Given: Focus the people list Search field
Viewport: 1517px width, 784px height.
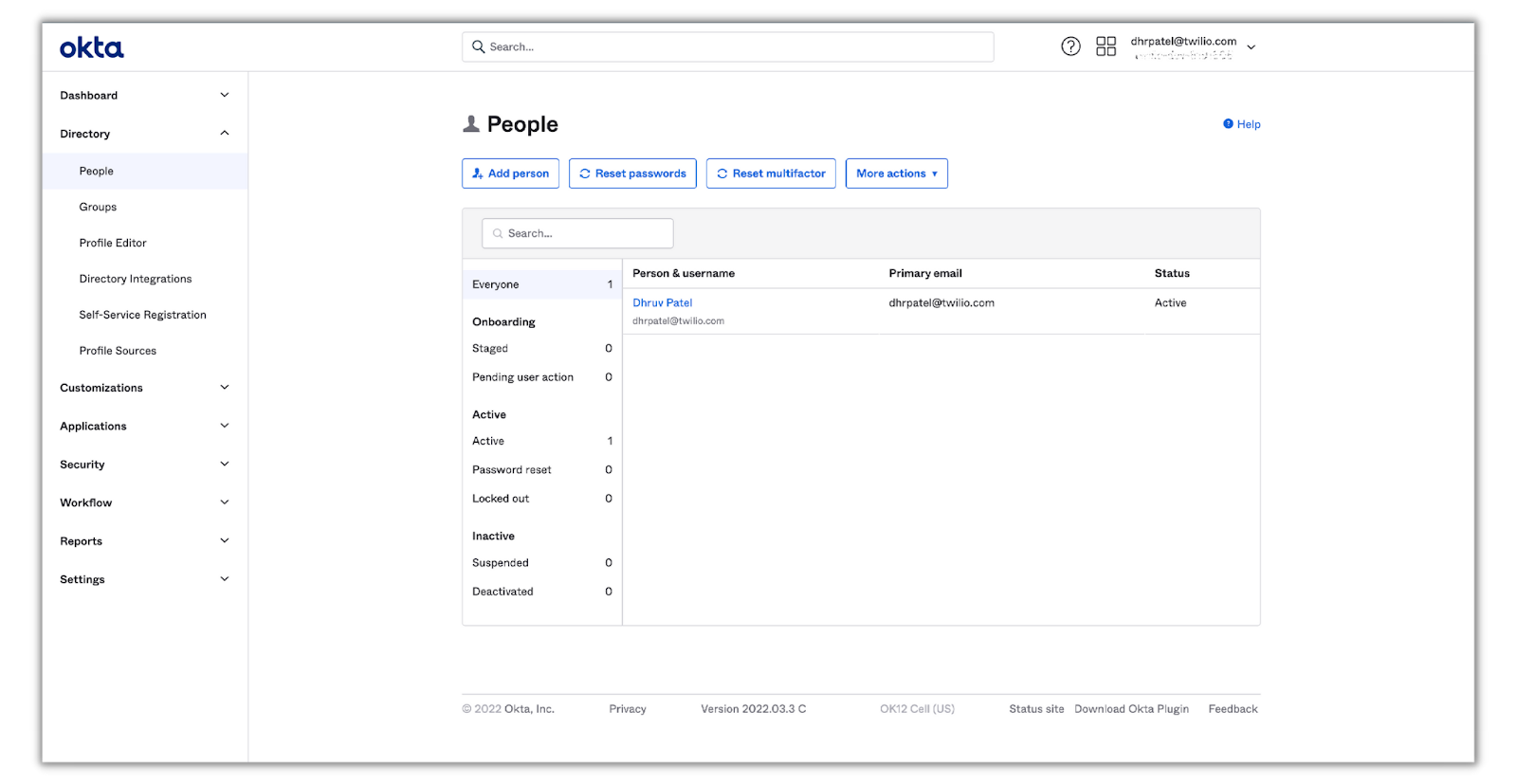Looking at the screenshot, I should tap(577, 233).
